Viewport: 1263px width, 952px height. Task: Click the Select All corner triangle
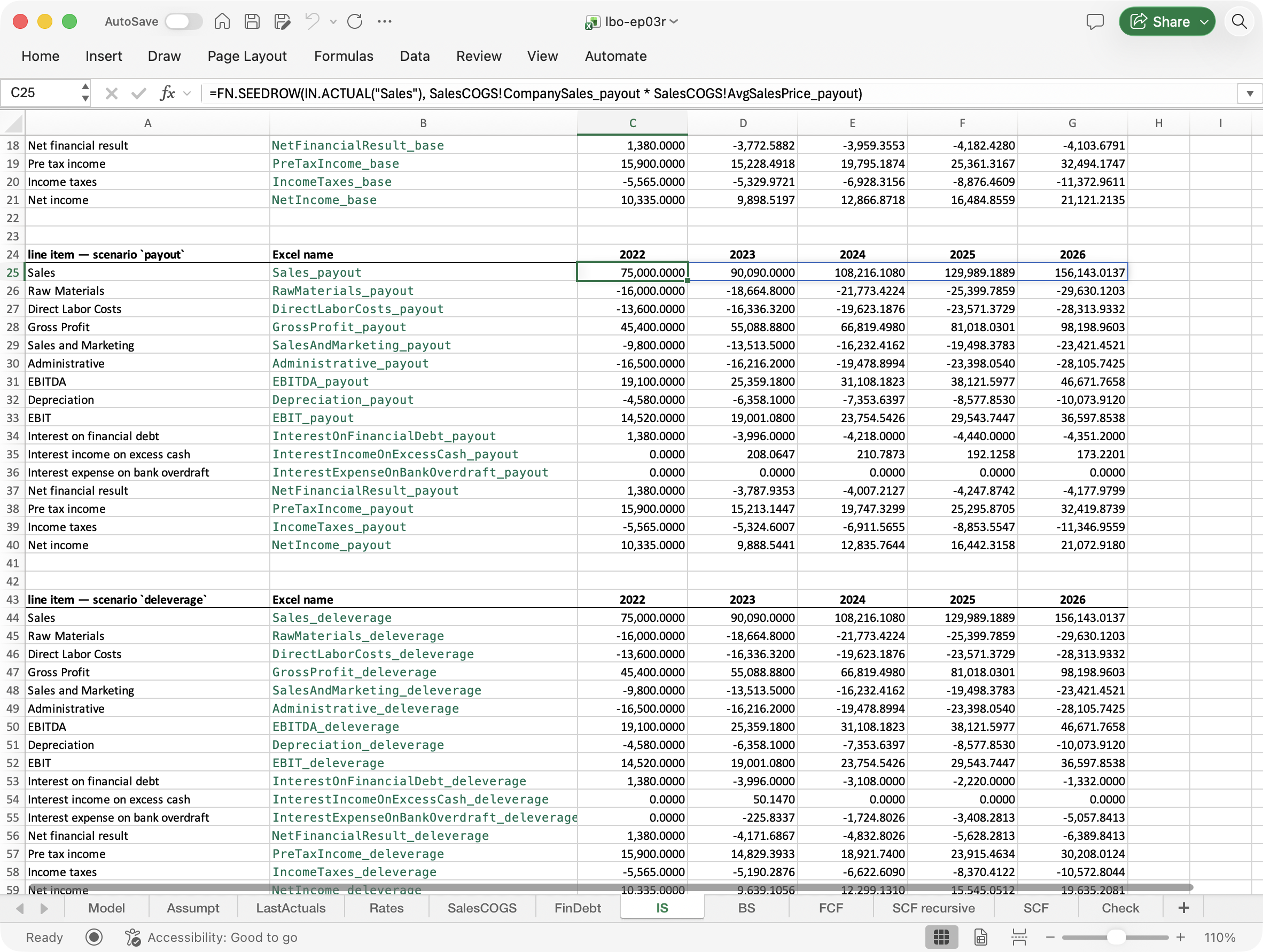pos(13,123)
